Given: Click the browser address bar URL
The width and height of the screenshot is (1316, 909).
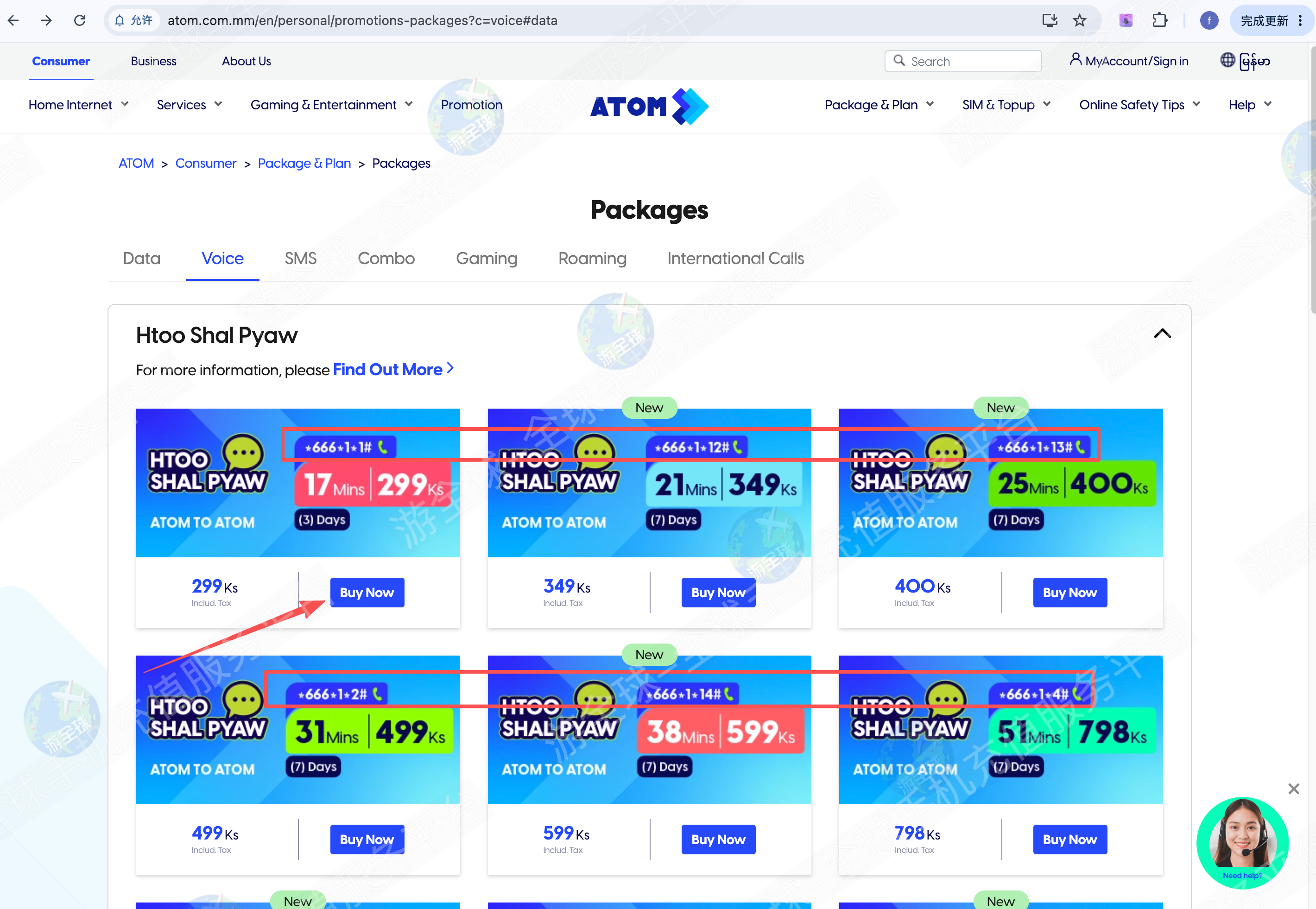Looking at the screenshot, I should [362, 20].
